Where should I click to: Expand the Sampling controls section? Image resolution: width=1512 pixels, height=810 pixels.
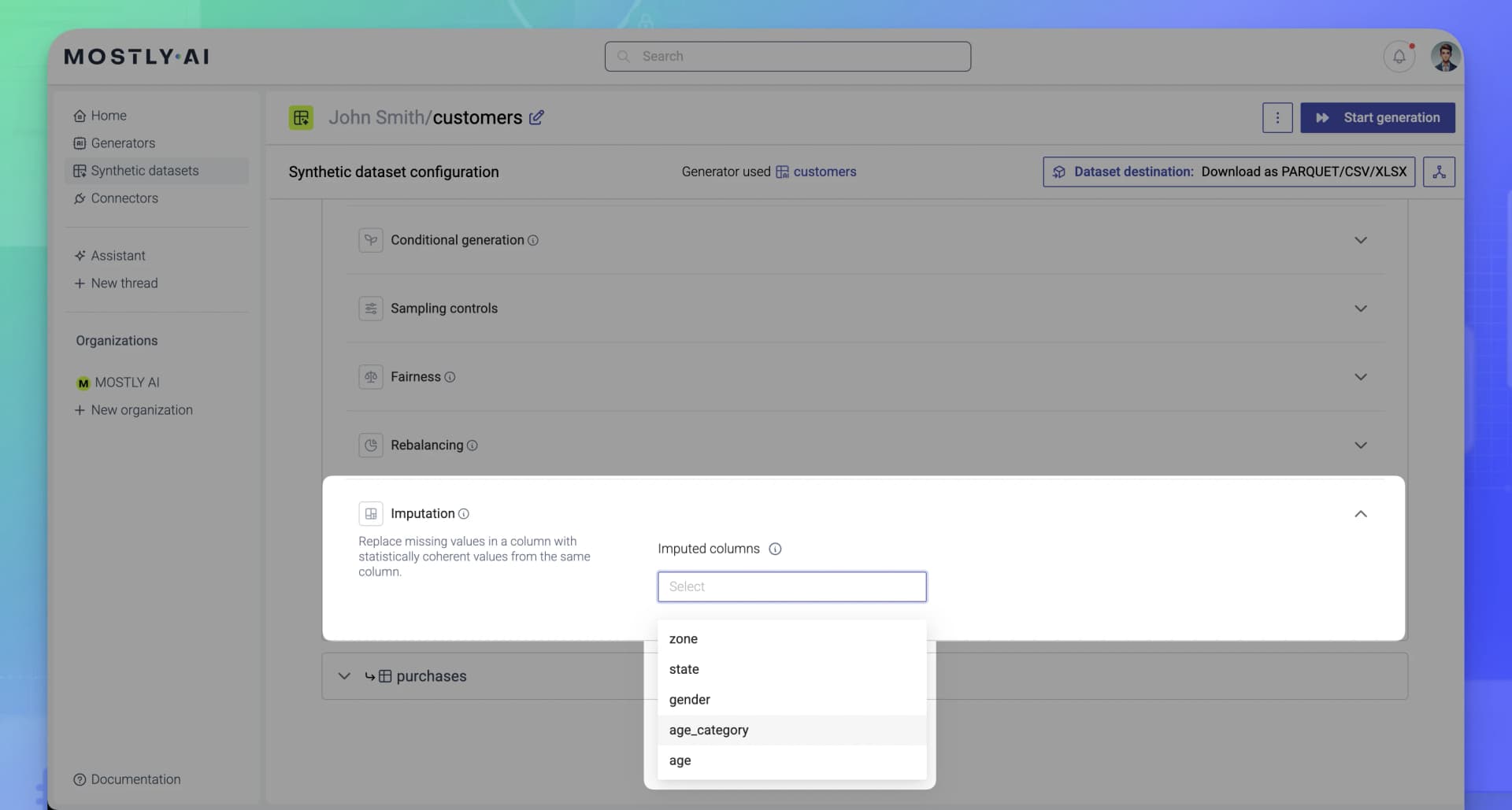pyautogui.click(x=1360, y=309)
